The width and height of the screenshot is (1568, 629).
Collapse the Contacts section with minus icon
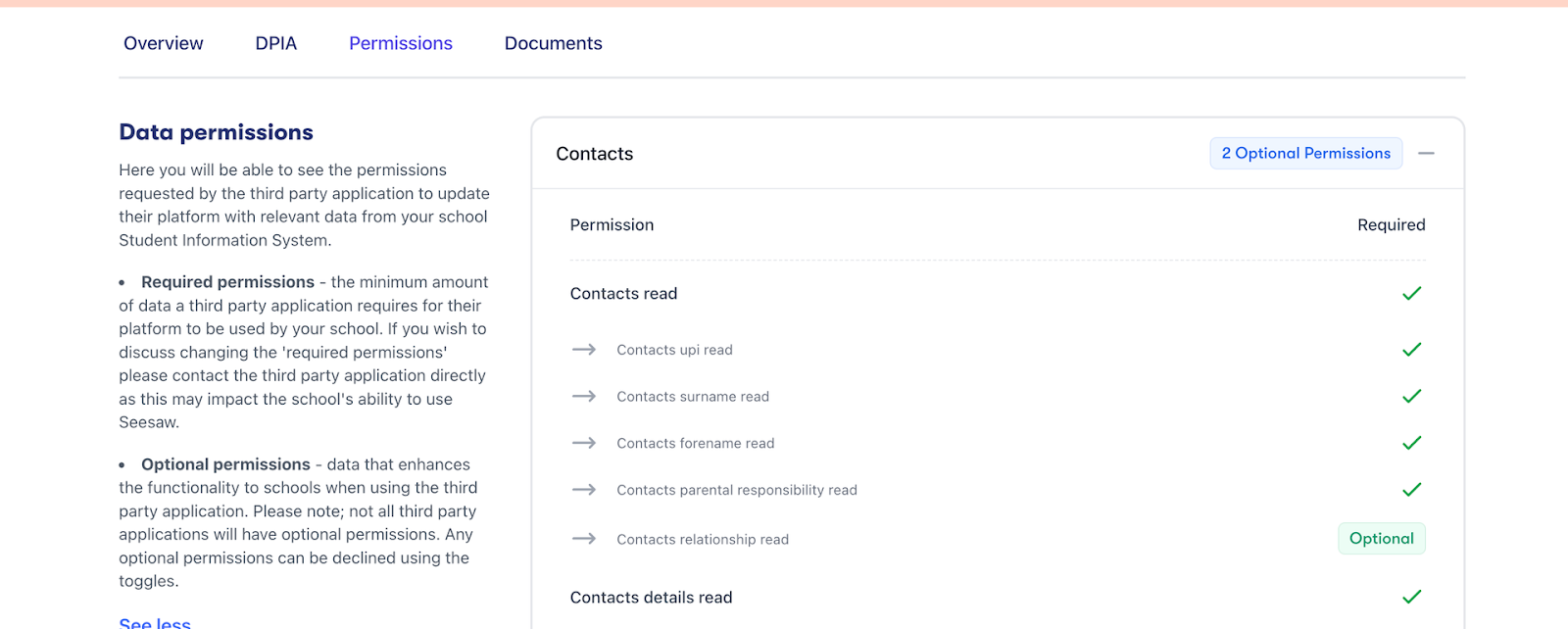pyautogui.click(x=1426, y=154)
